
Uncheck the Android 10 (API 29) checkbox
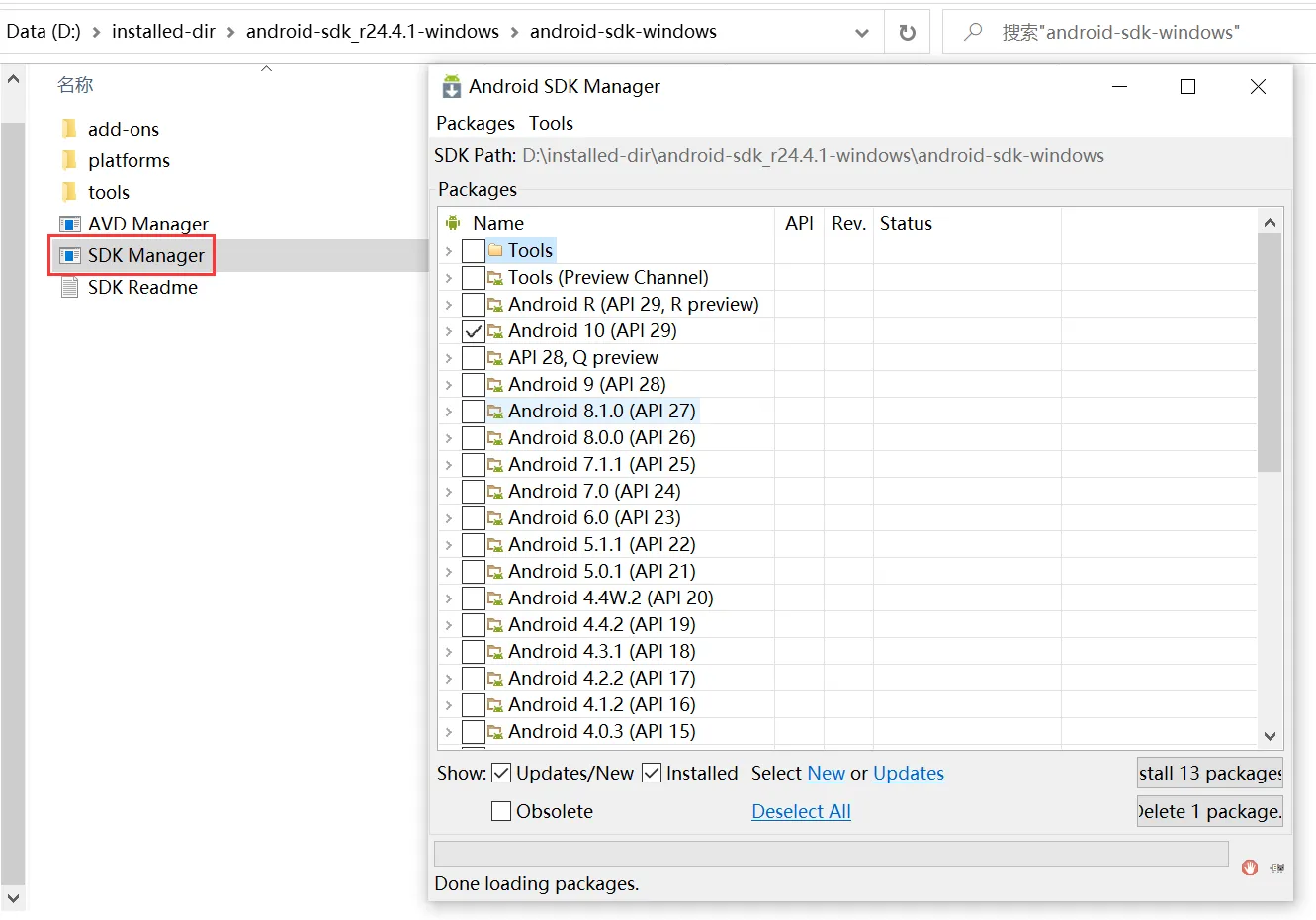coord(474,331)
